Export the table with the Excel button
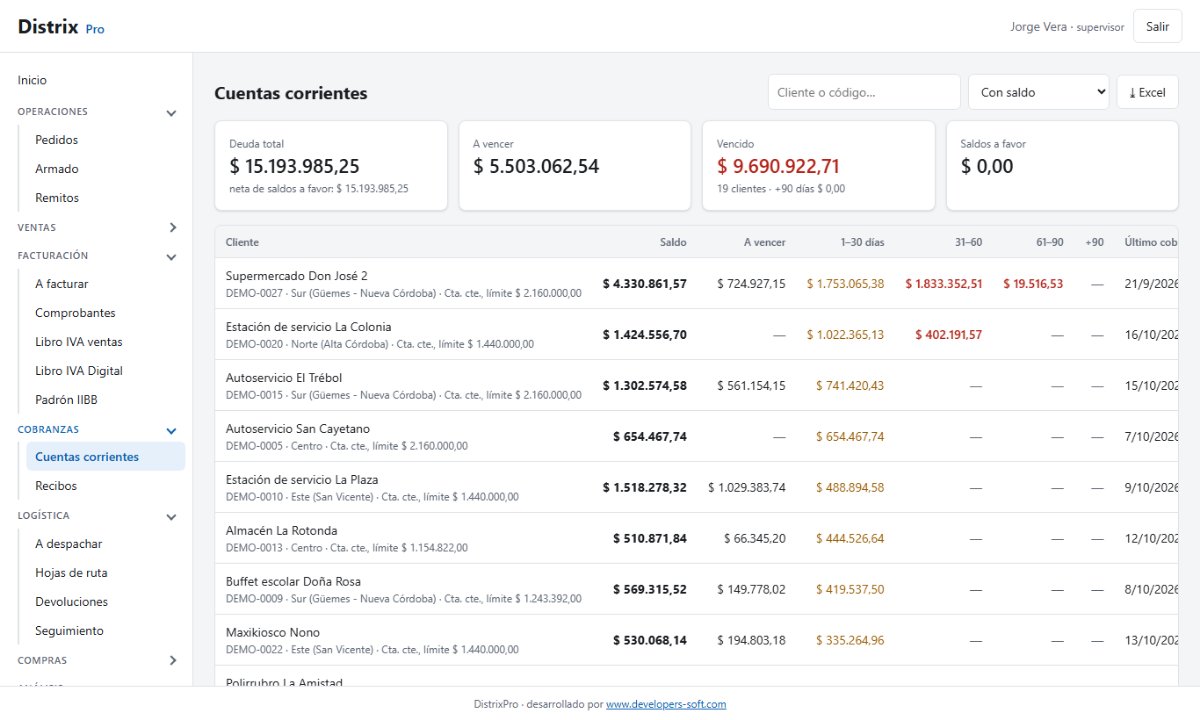 (1147, 92)
